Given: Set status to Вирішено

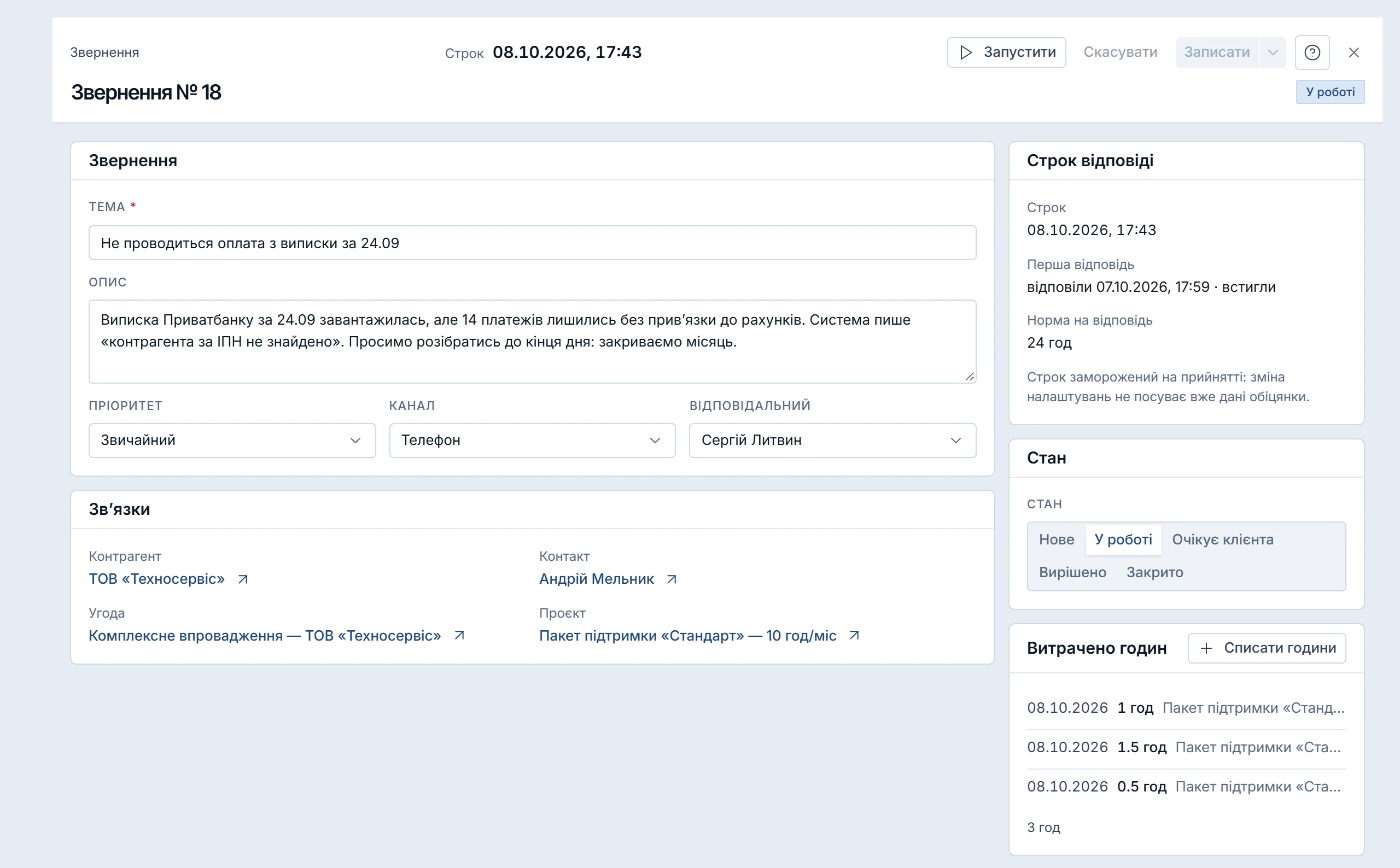Looking at the screenshot, I should (1072, 572).
